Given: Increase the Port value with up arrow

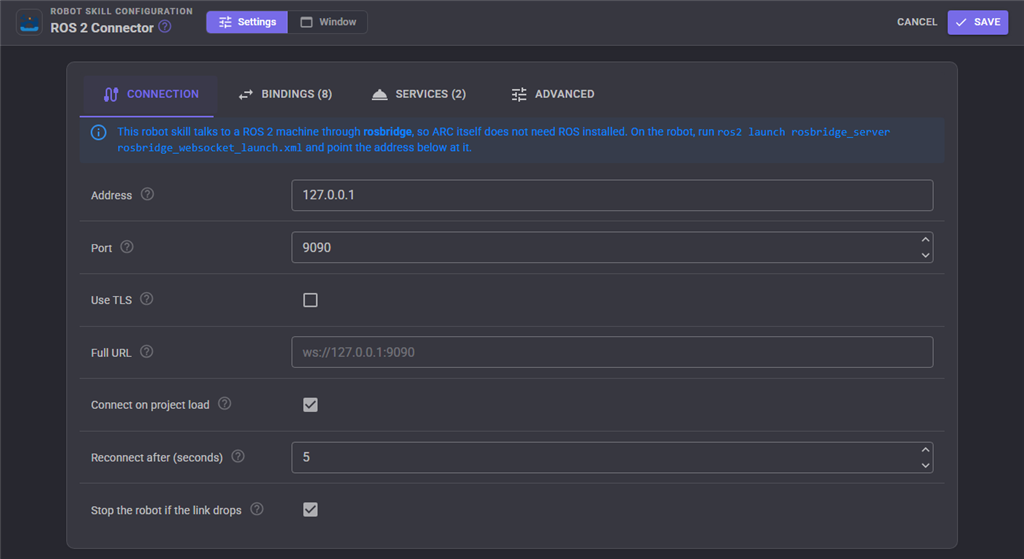Looking at the screenshot, I should [925, 240].
